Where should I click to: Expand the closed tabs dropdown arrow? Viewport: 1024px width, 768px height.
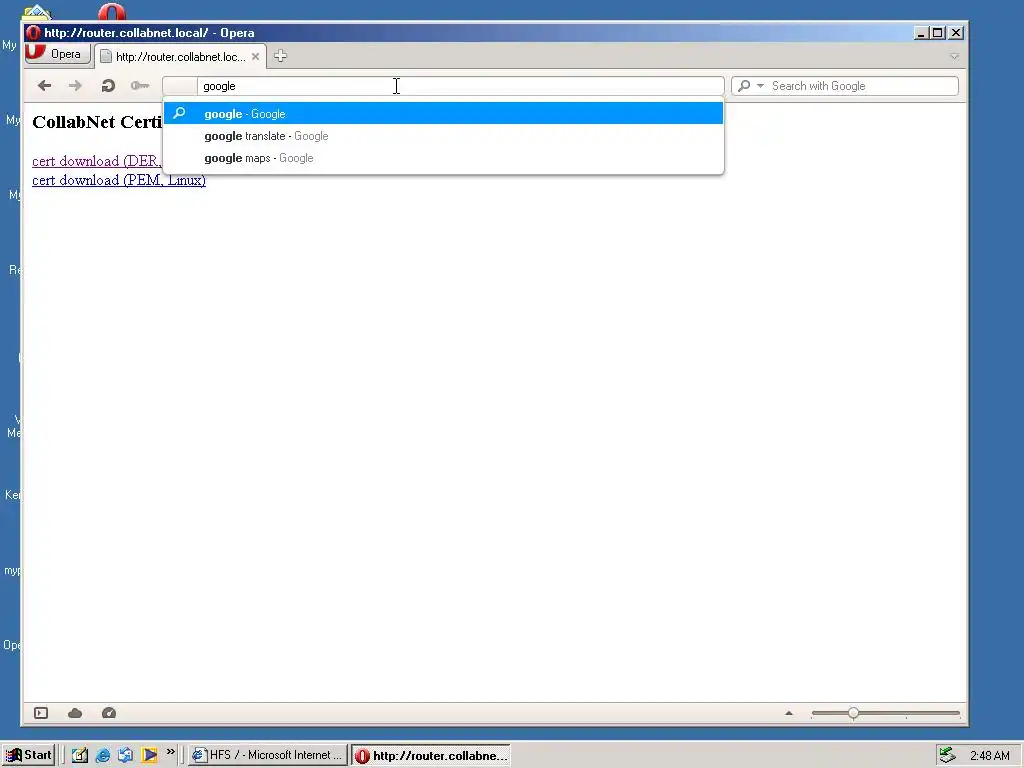pyautogui.click(x=954, y=57)
